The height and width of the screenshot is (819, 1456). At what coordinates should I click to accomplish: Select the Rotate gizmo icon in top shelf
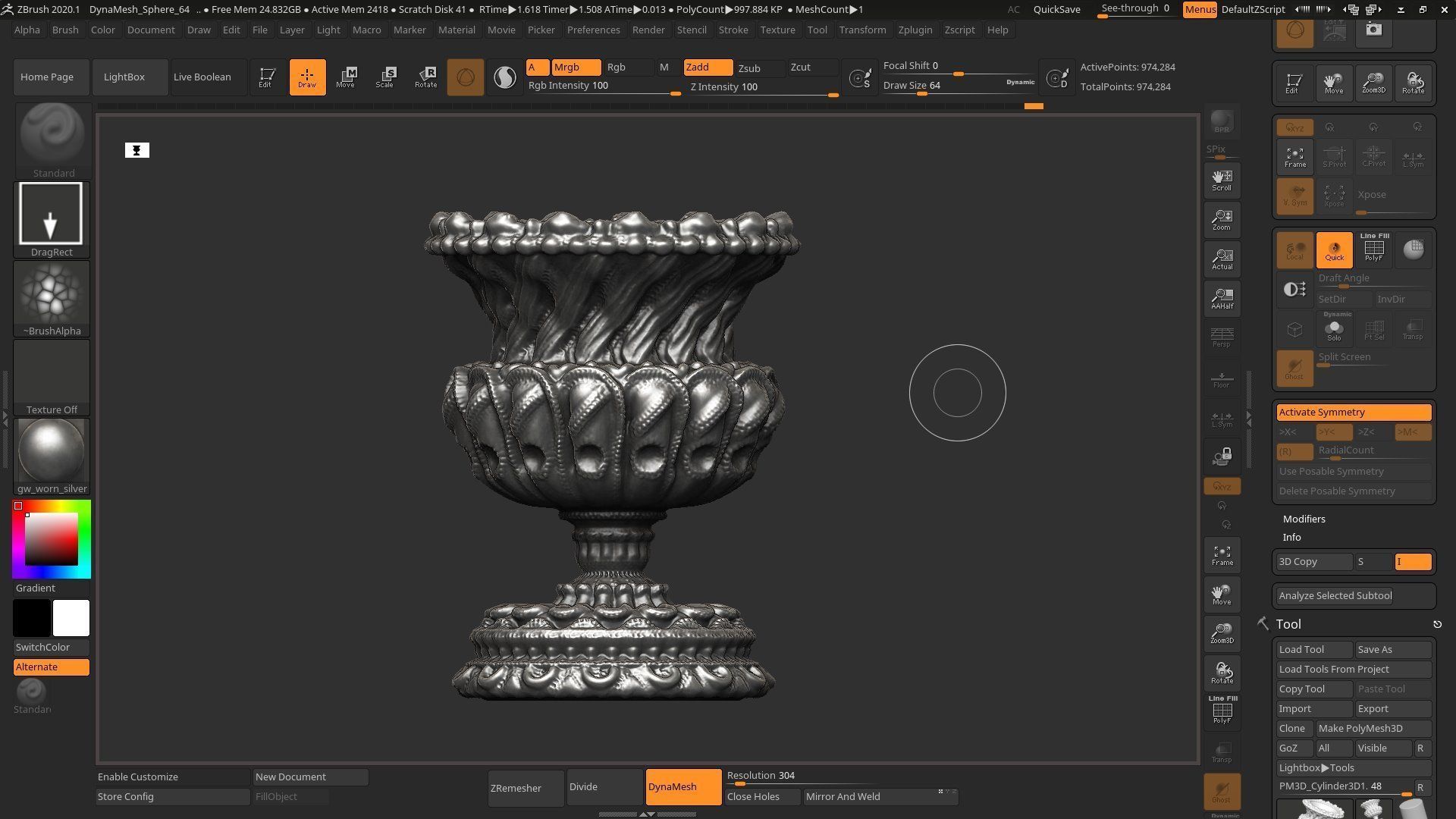425,77
